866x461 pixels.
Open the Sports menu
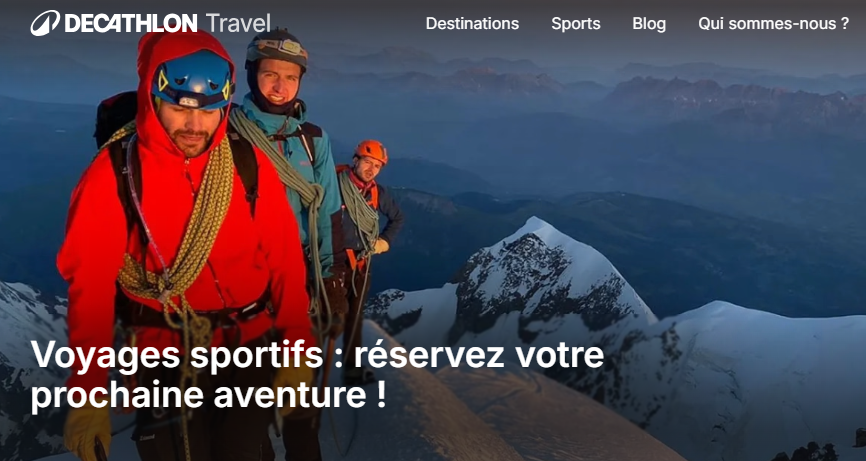point(575,24)
